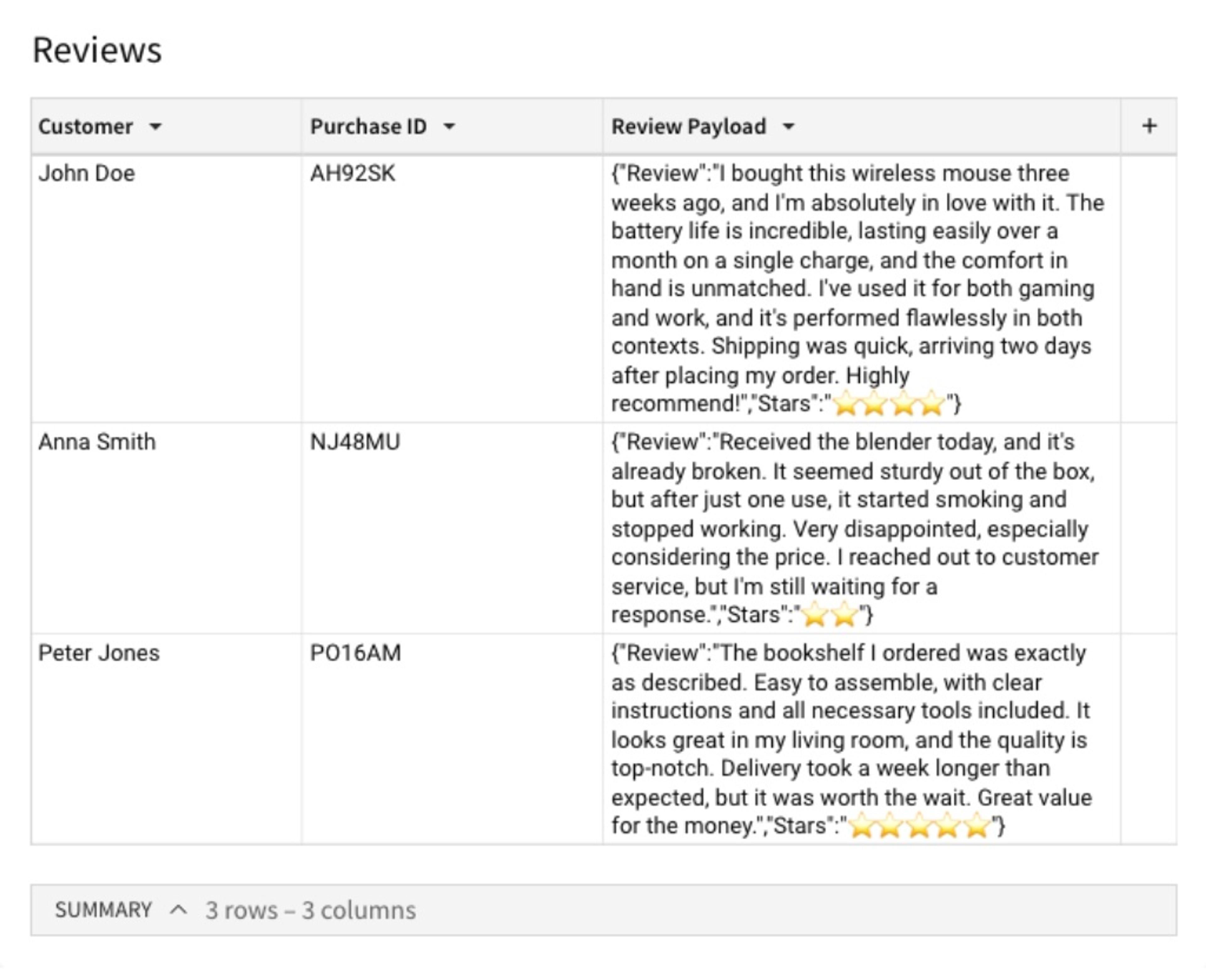Click the Reviews table title

pos(97,50)
